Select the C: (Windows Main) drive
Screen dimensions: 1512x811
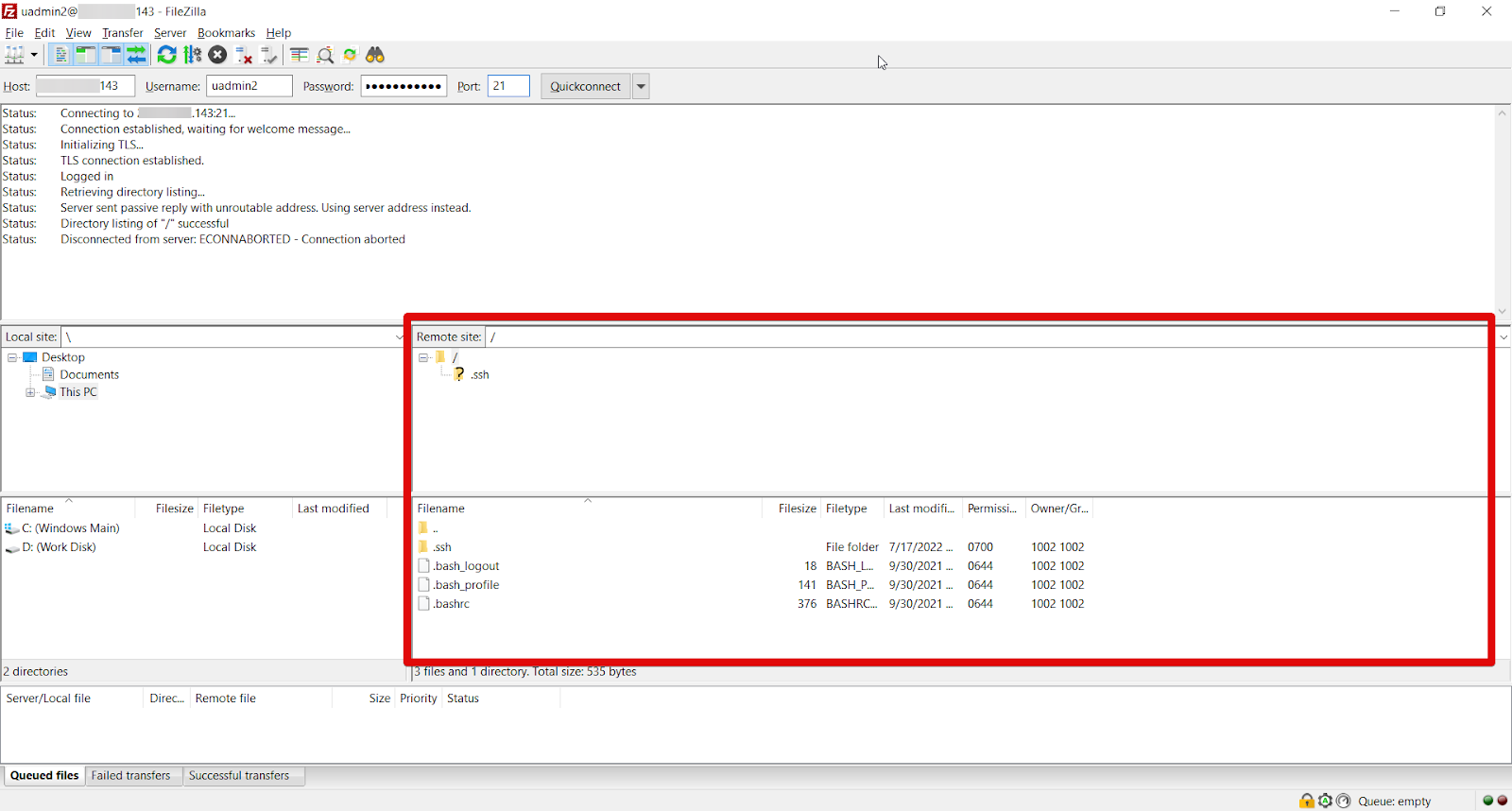(x=71, y=528)
